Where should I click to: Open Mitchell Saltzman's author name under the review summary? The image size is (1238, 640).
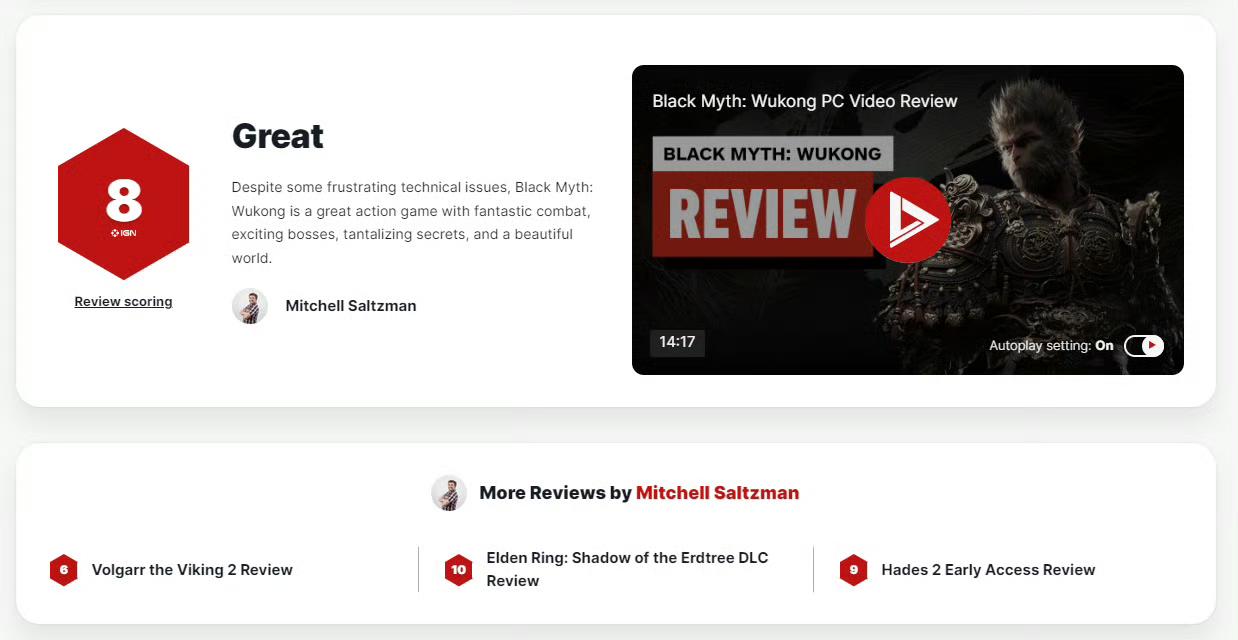click(351, 306)
